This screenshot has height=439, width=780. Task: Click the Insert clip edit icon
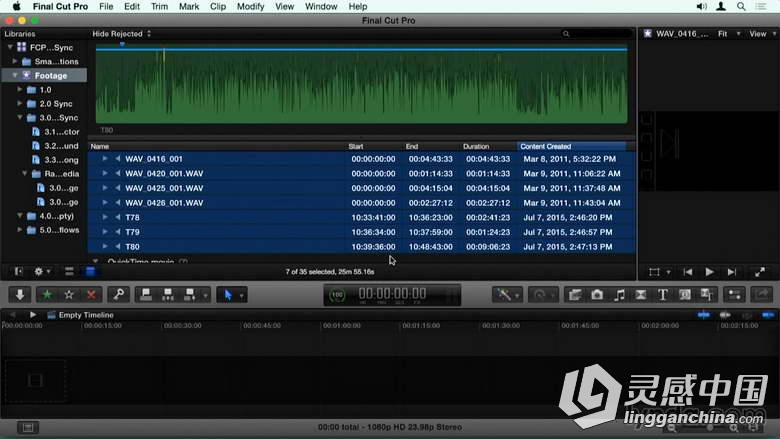coord(168,295)
